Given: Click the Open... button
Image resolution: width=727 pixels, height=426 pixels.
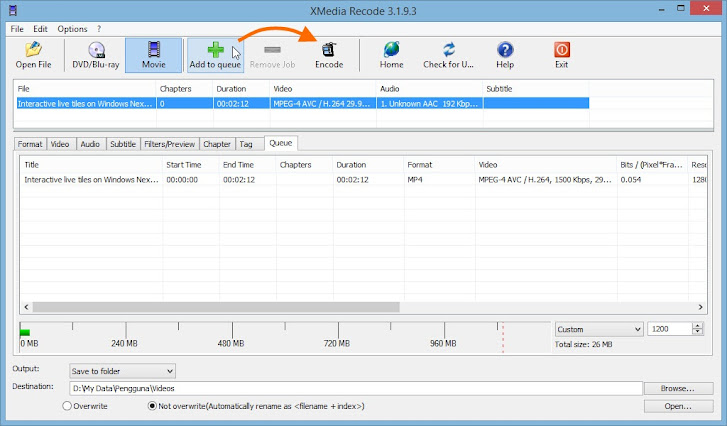Looking at the screenshot, I should point(678,406).
